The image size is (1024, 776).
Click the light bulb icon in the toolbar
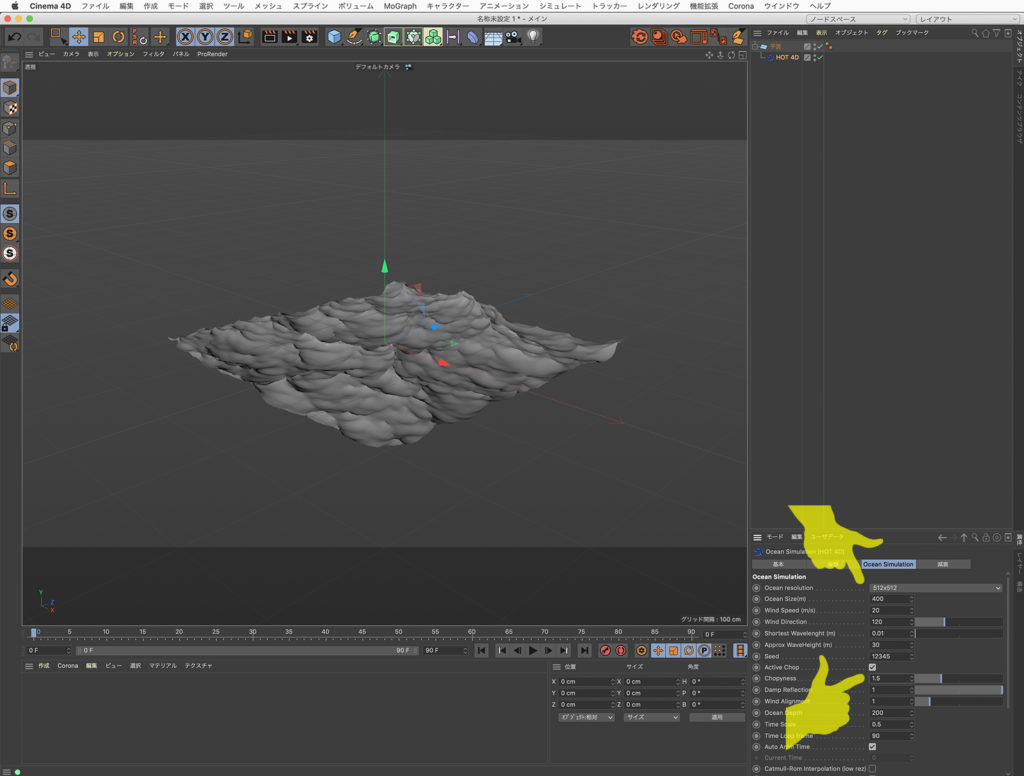point(533,37)
